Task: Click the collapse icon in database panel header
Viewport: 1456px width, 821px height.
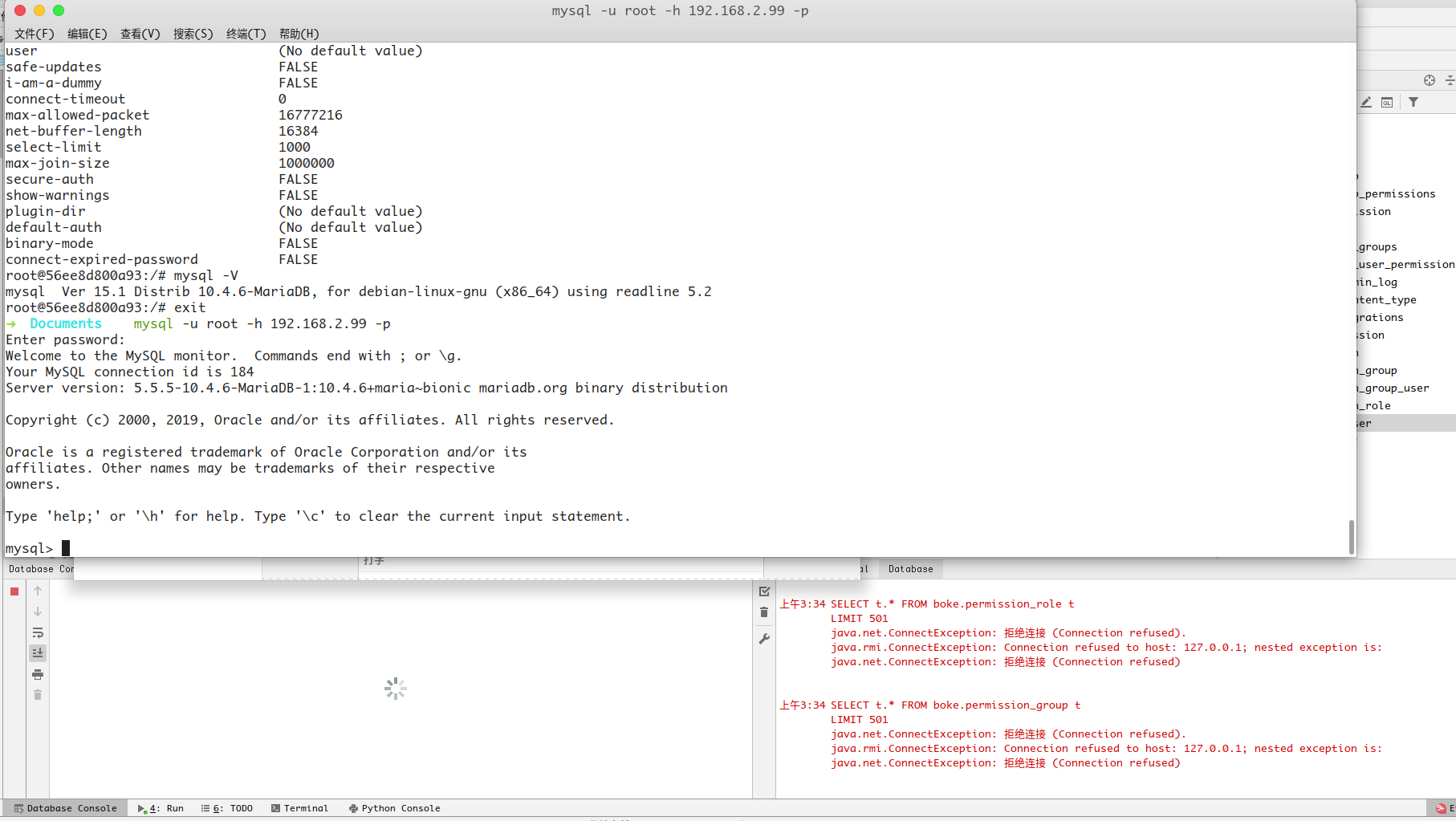Action: [x=1450, y=80]
